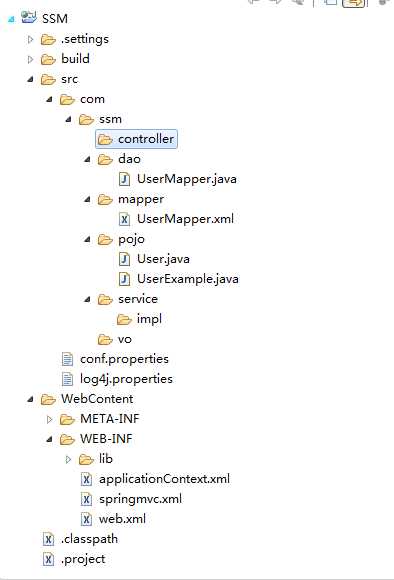Click the UserExample.java file icon
Image resolution: width=394 pixels, height=580 pixels.
coord(124,279)
